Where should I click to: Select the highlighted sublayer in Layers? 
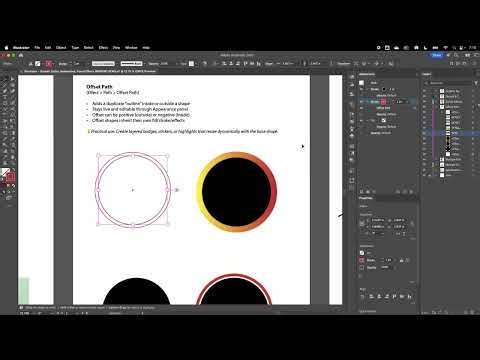[455, 133]
